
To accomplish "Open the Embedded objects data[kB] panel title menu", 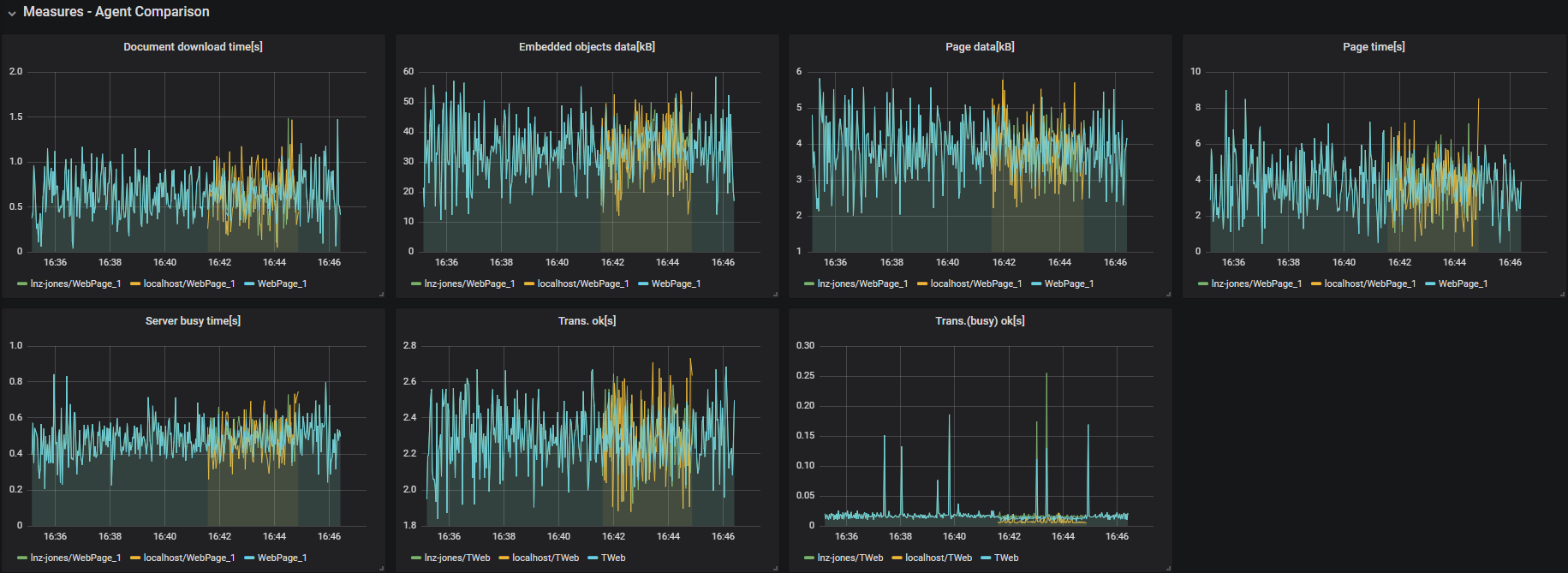I will coord(587,47).
